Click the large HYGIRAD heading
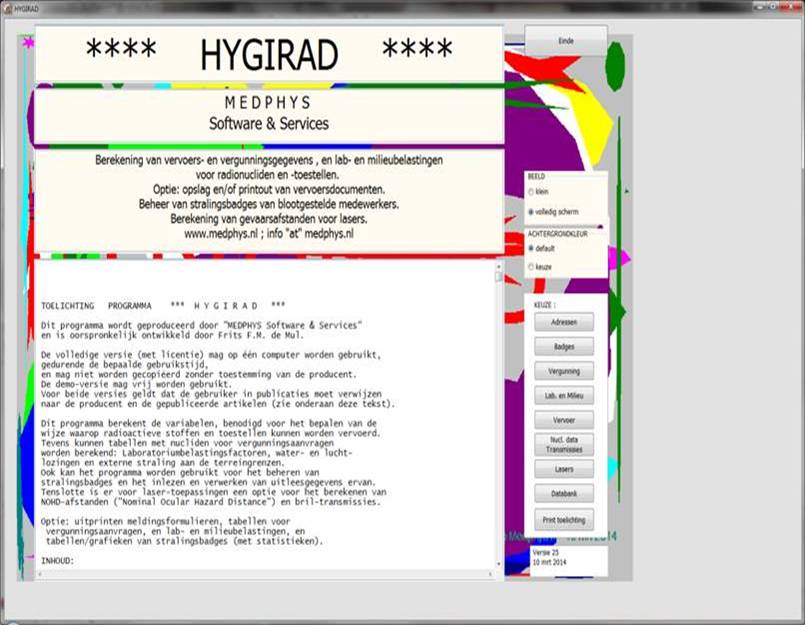This screenshot has width=805, height=625. tap(269, 55)
